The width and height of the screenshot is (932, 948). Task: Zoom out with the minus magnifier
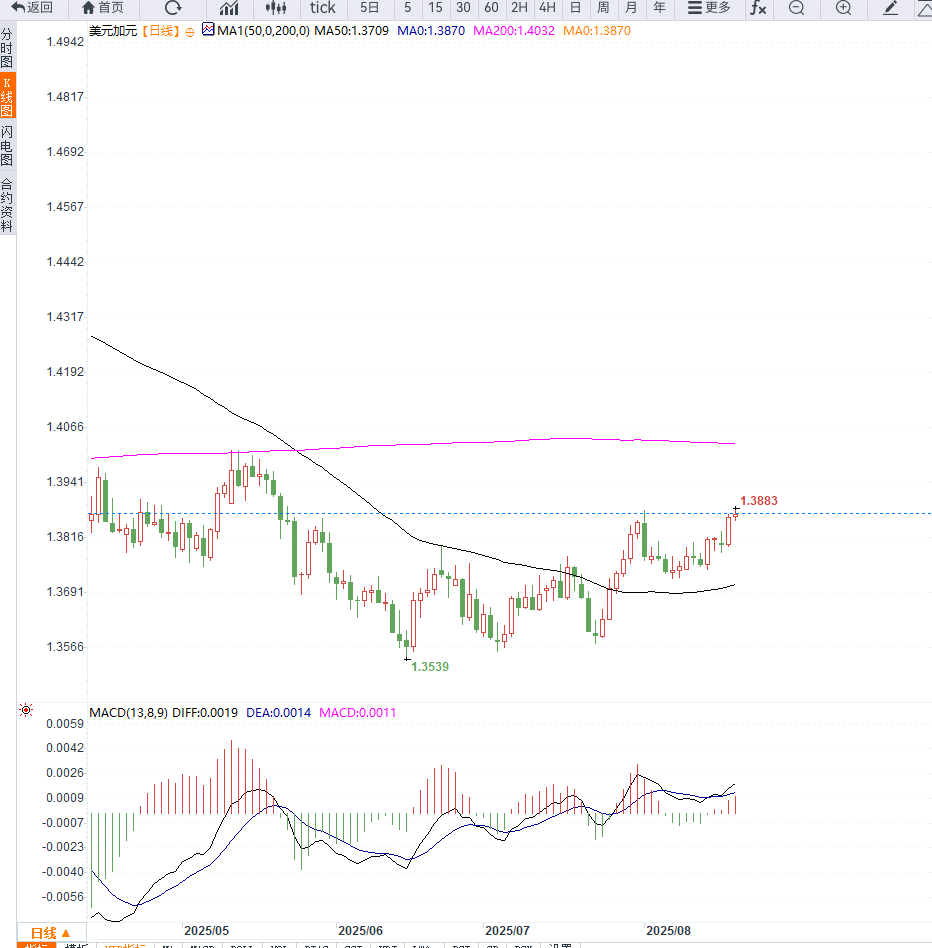click(797, 8)
